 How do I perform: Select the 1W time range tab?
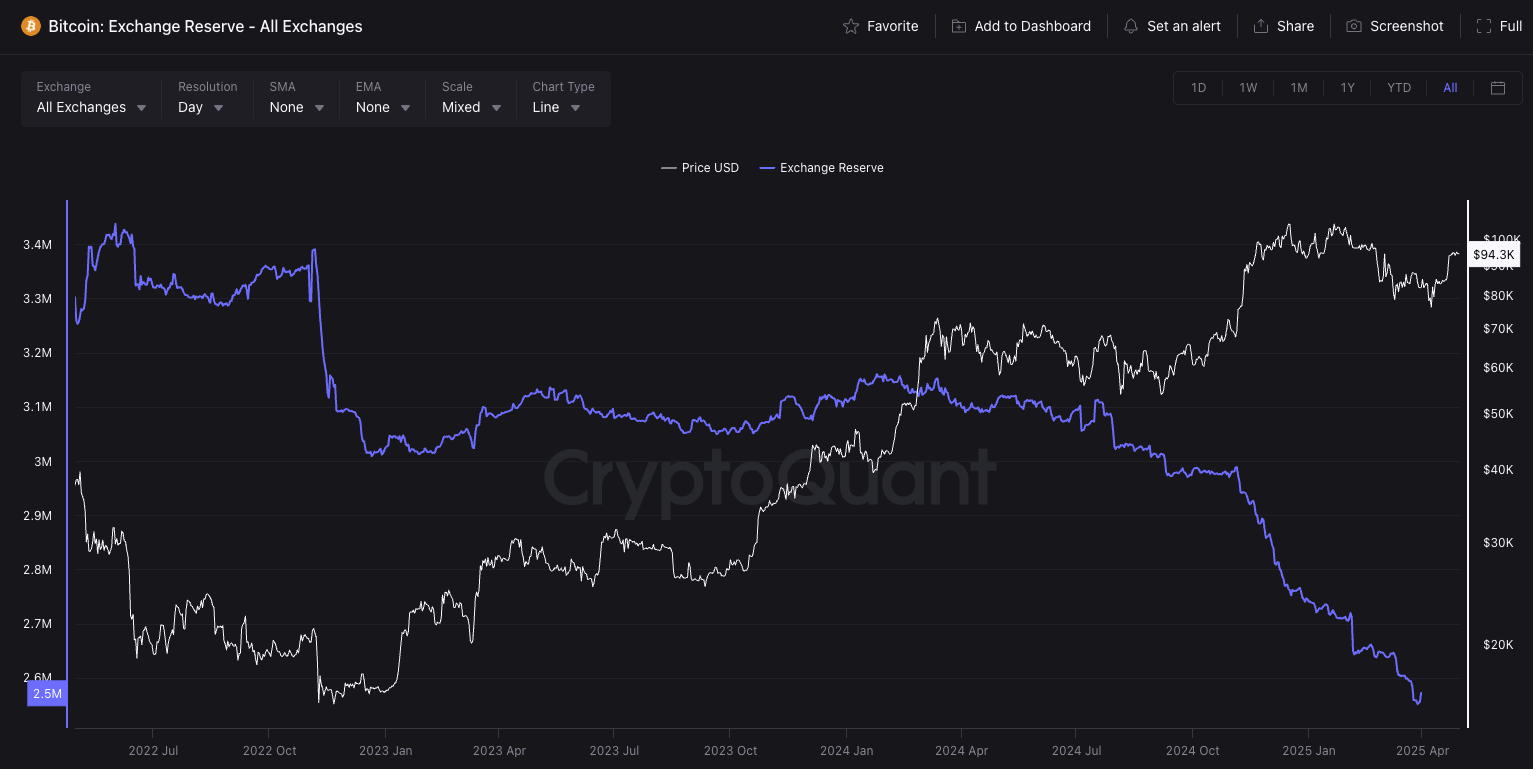pyautogui.click(x=1248, y=88)
